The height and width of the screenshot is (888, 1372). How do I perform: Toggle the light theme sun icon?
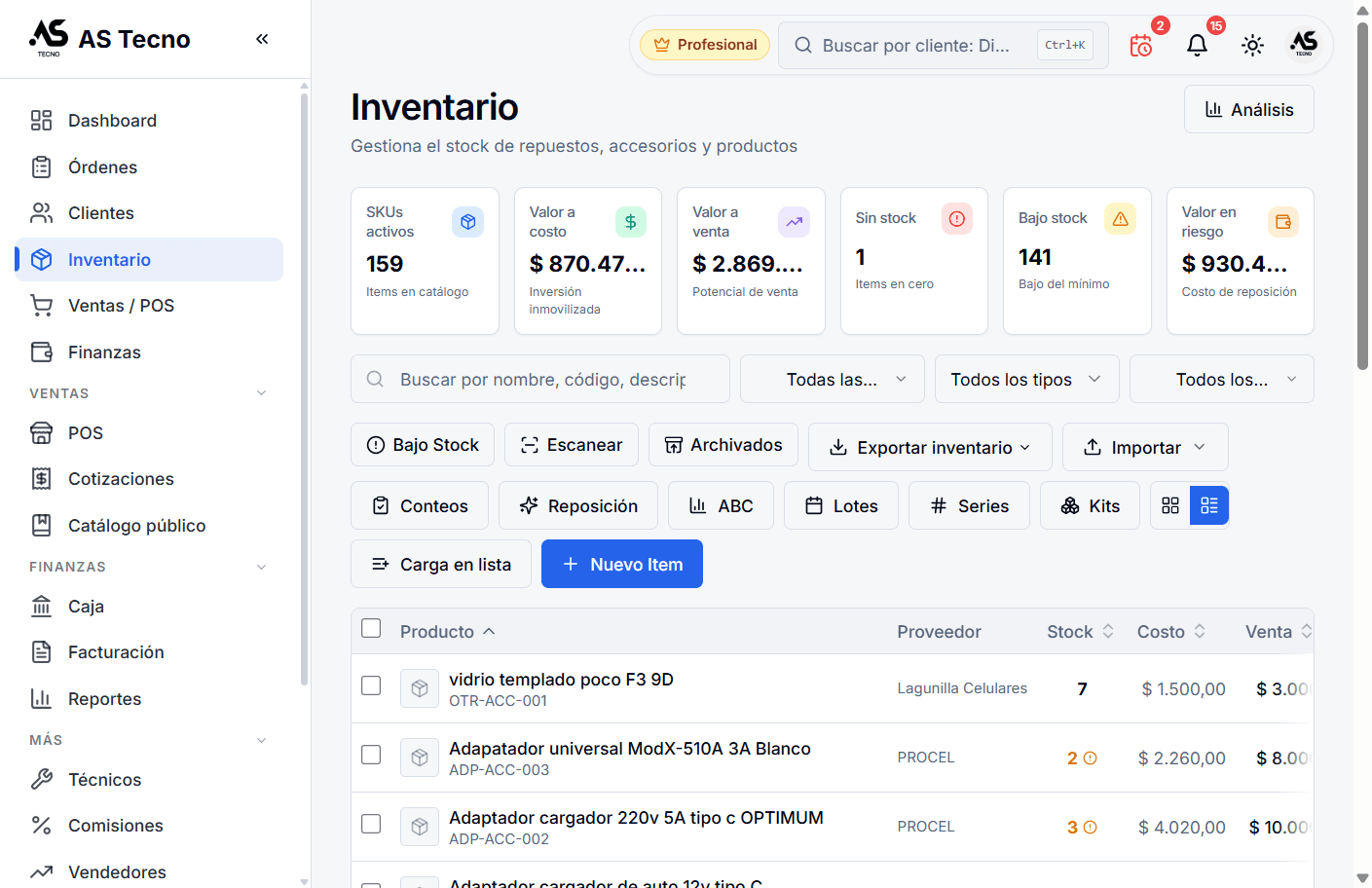point(1252,45)
